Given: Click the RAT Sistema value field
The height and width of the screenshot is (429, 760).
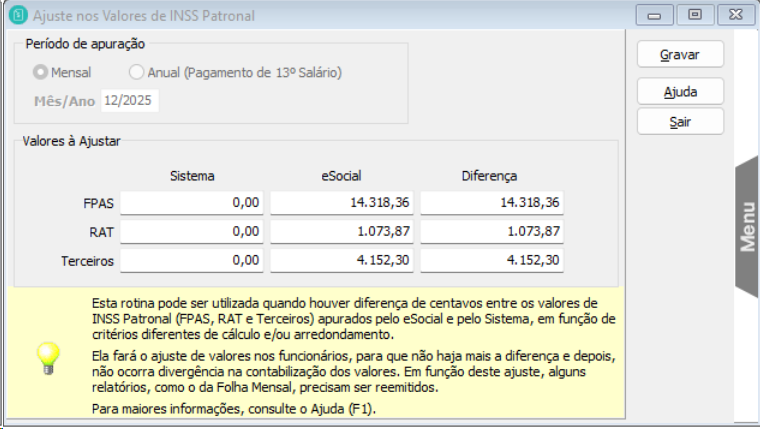Looking at the screenshot, I should pyautogui.click(x=192, y=232).
